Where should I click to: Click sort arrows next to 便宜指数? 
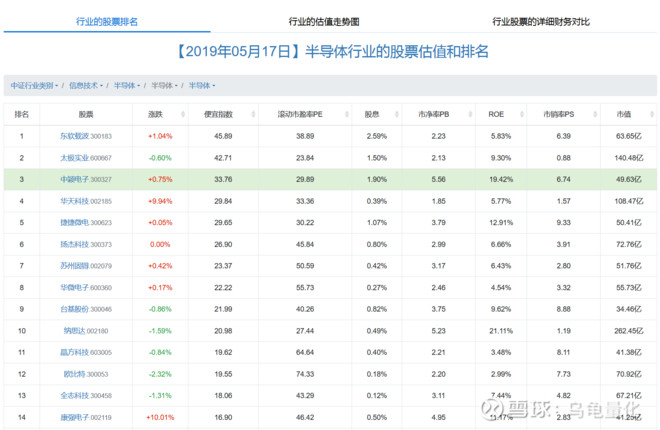(x=253, y=114)
